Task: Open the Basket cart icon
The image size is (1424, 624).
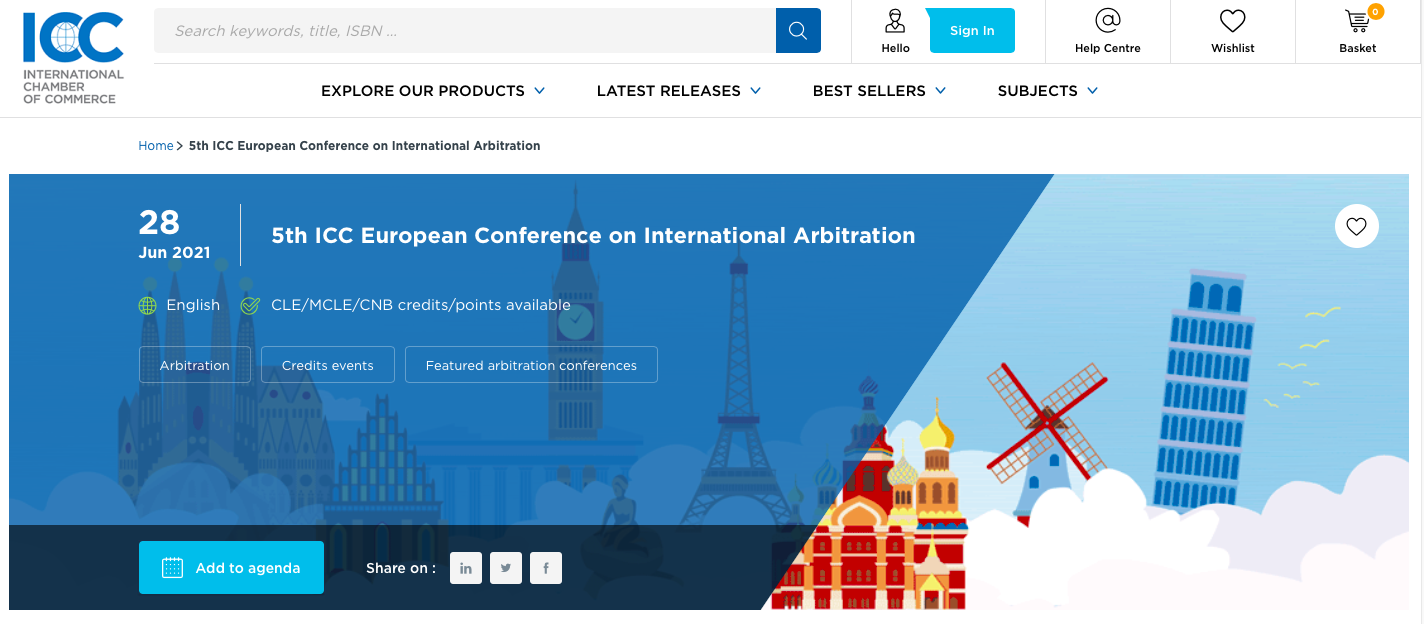Action: 1357,21
